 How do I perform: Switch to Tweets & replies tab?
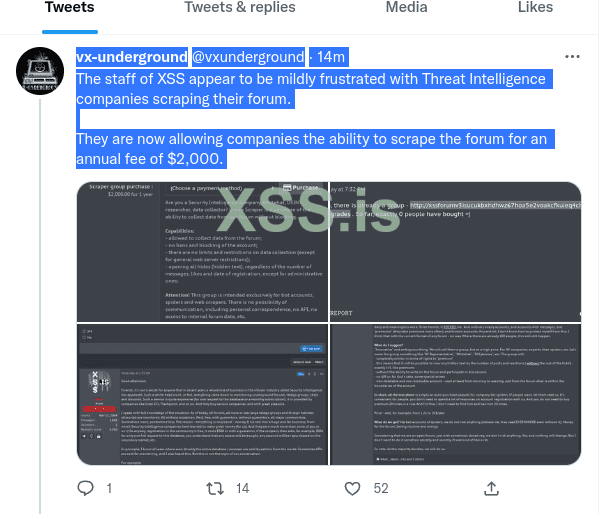tap(240, 7)
